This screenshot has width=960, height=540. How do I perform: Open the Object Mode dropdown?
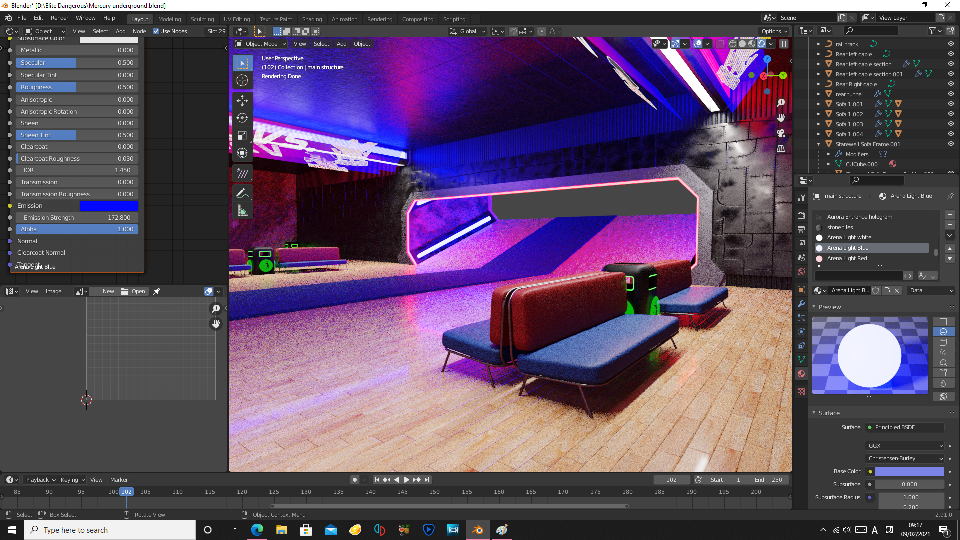pos(261,44)
